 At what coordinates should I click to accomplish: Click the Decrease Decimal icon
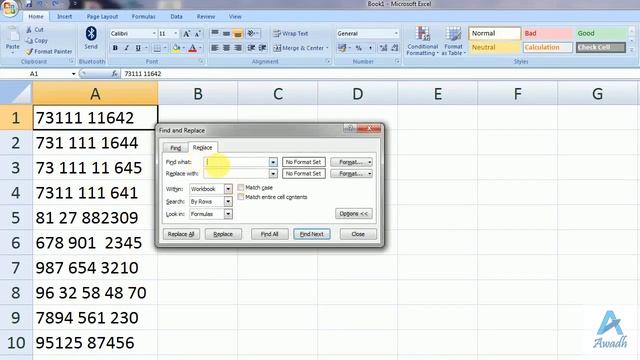(x=394, y=48)
